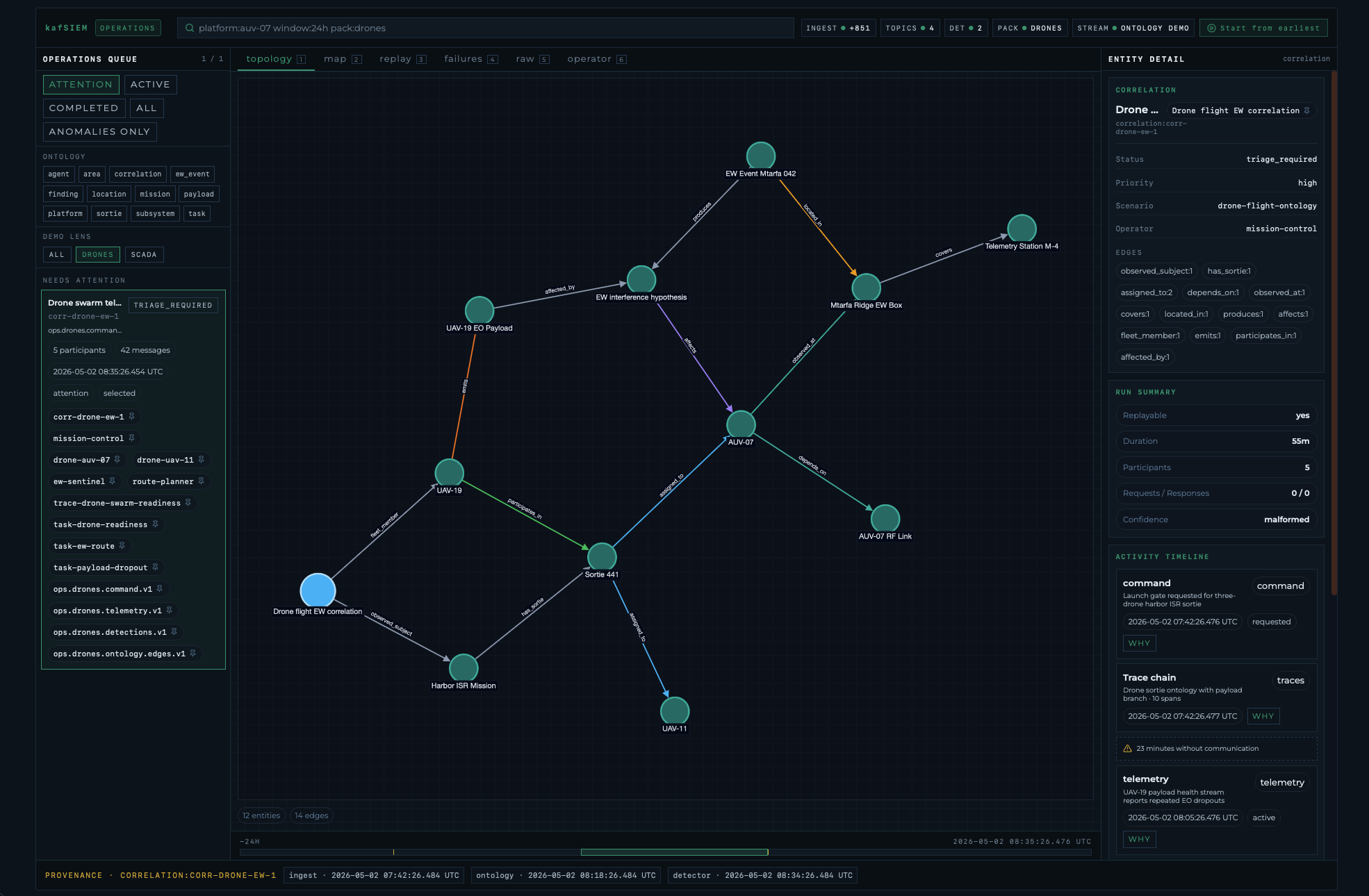1369x896 pixels.
Task: Click the green replay window on timeline
Action: click(674, 852)
